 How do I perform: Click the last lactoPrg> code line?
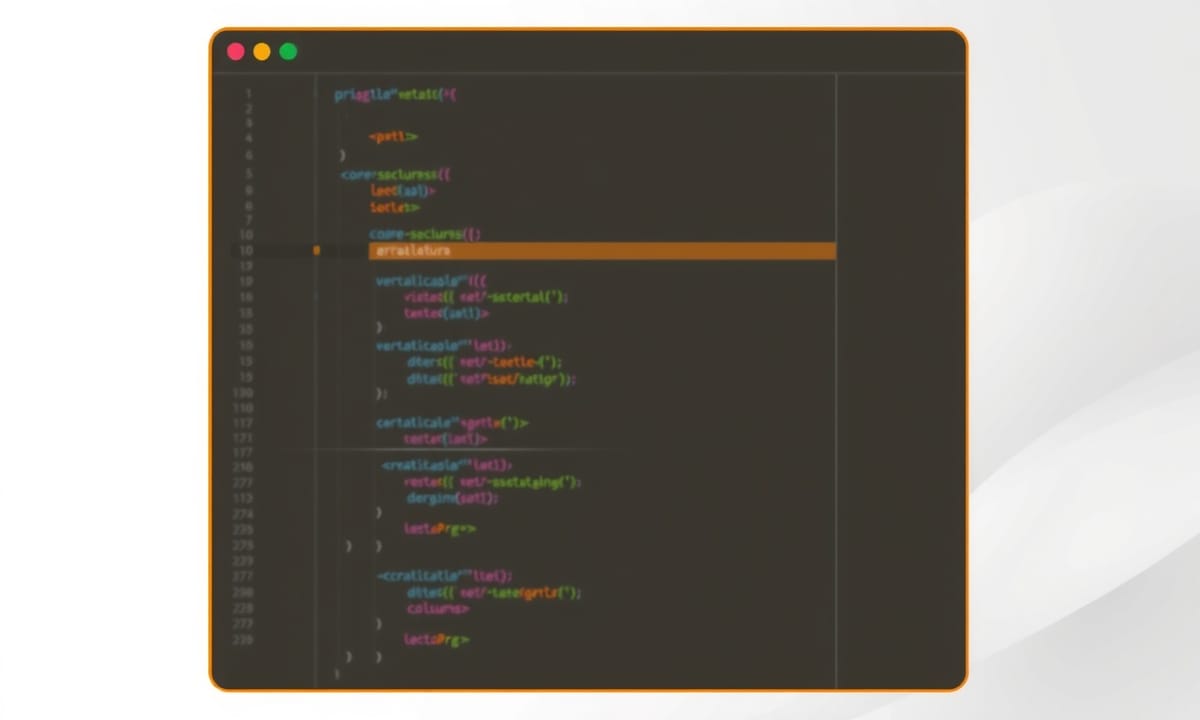436,639
